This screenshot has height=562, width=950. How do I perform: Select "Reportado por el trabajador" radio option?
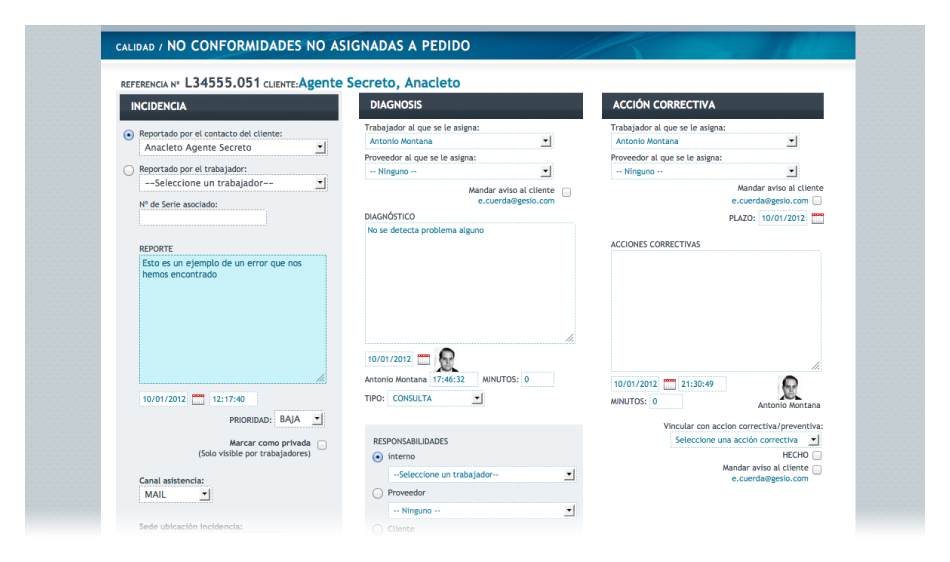coord(128,171)
